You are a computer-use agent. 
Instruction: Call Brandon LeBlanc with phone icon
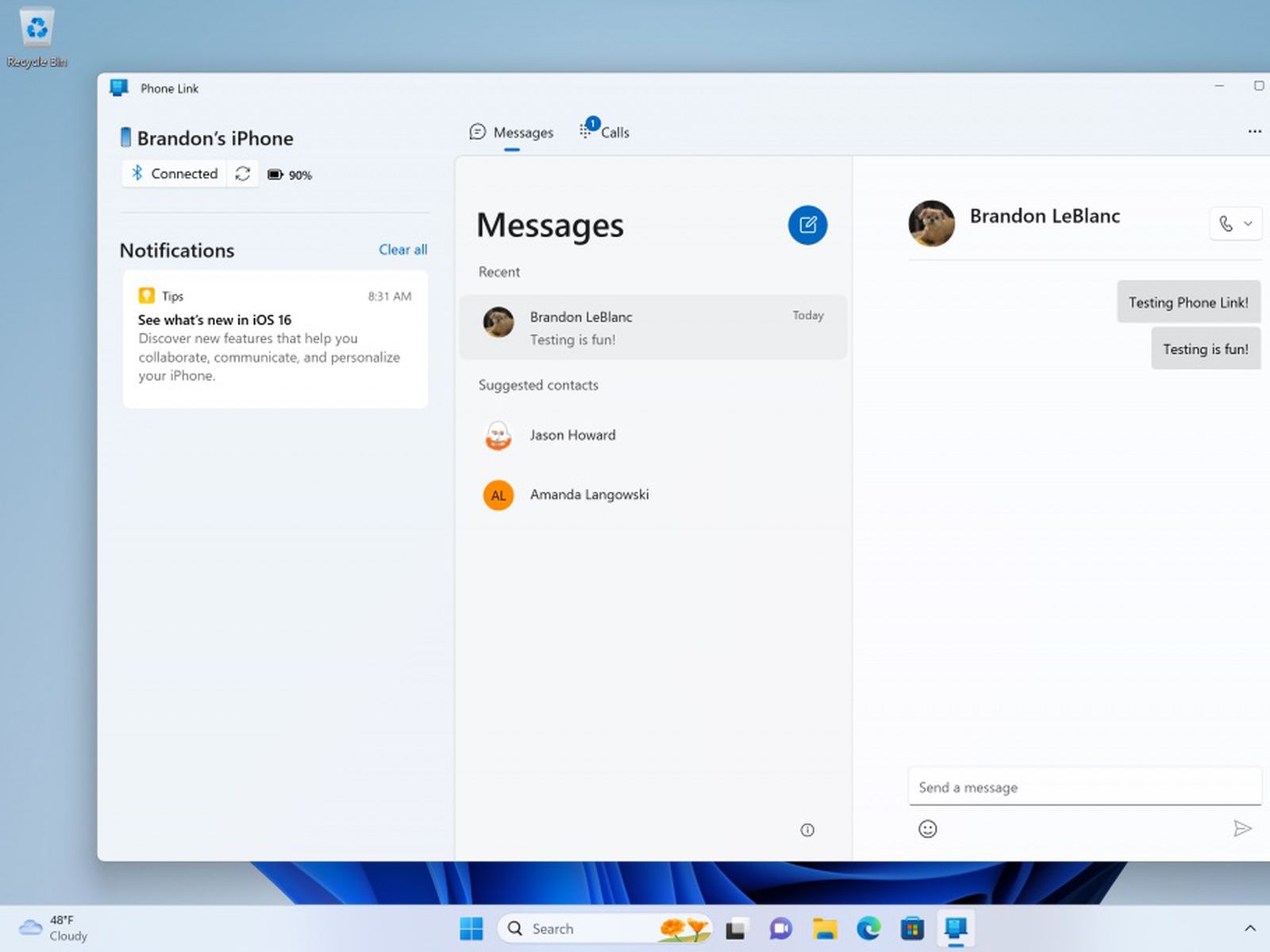[x=1226, y=224]
